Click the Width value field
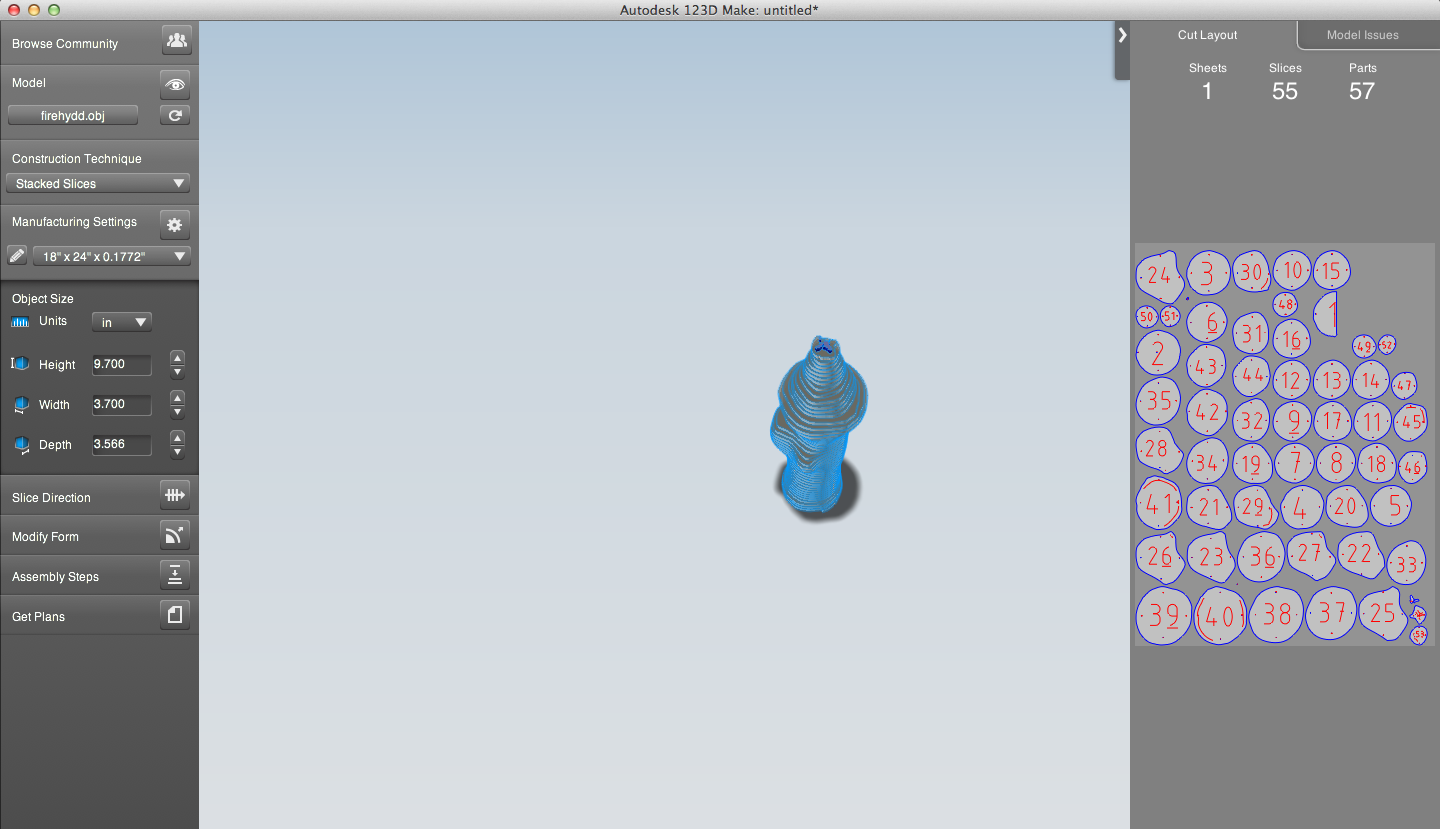1440x829 pixels. pos(121,404)
